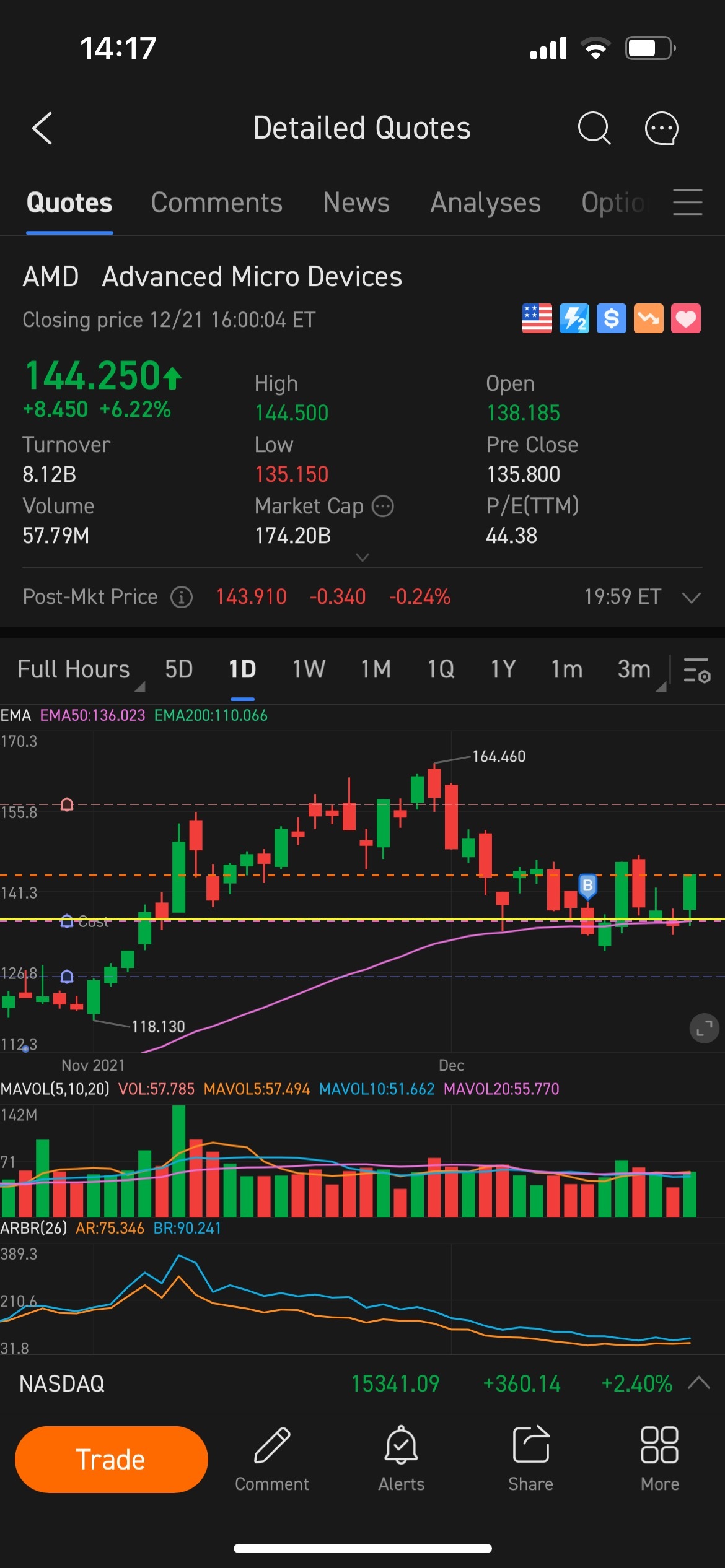Tap the EMA50:136.023 value
The image size is (725, 1568).
tap(93, 715)
